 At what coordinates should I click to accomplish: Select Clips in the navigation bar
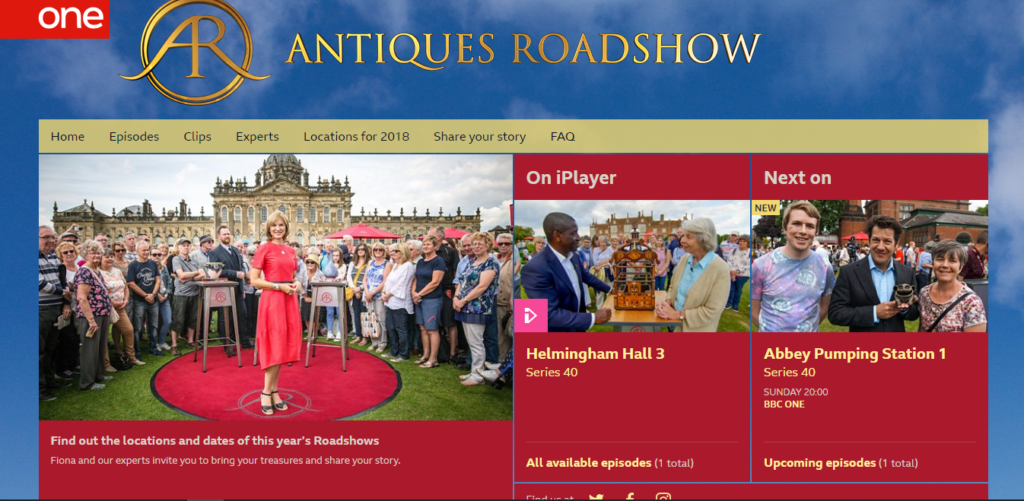tap(197, 137)
